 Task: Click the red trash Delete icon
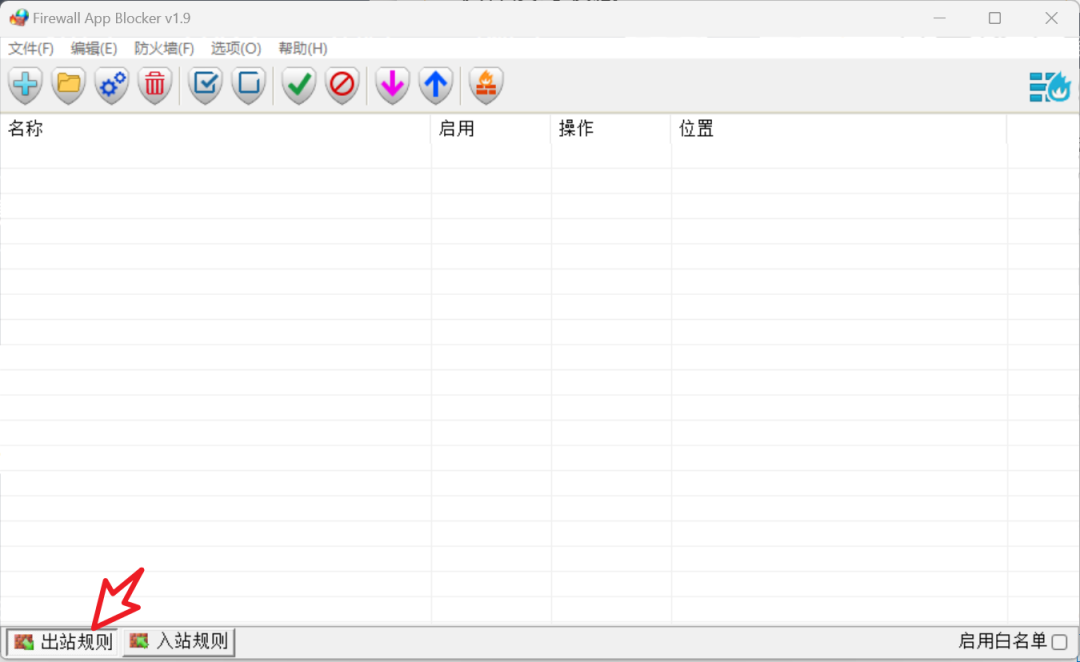155,85
